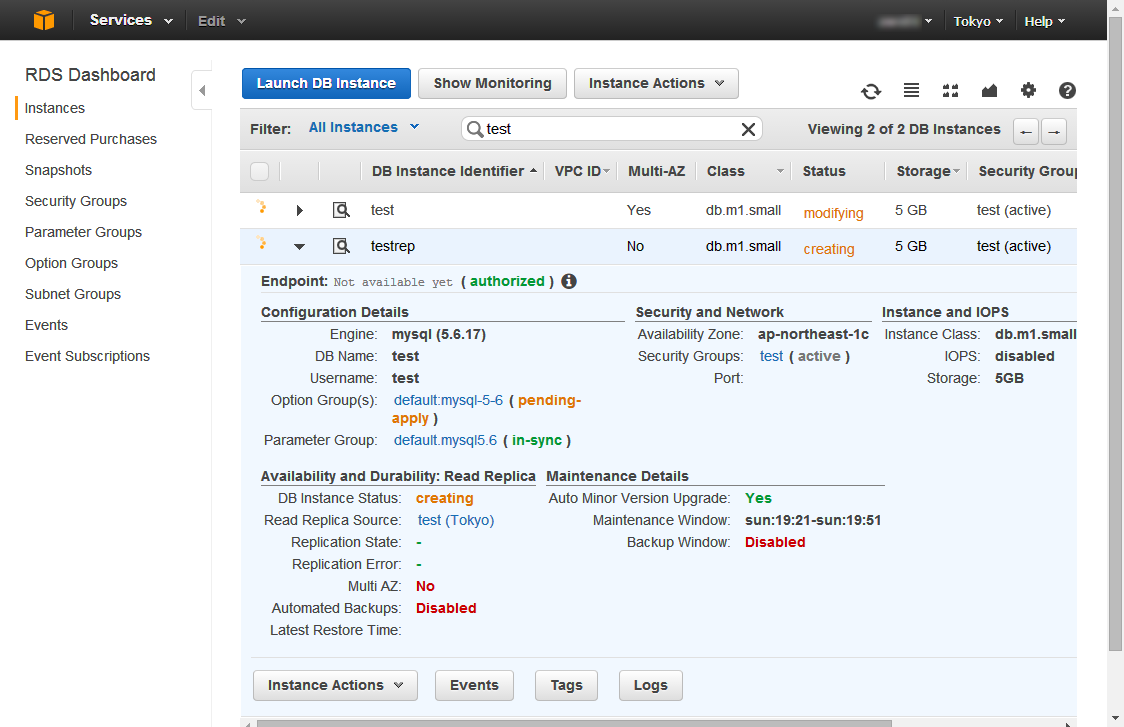
Task: Tick the select-all instances checkbox
Action: (x=259, y=171)
